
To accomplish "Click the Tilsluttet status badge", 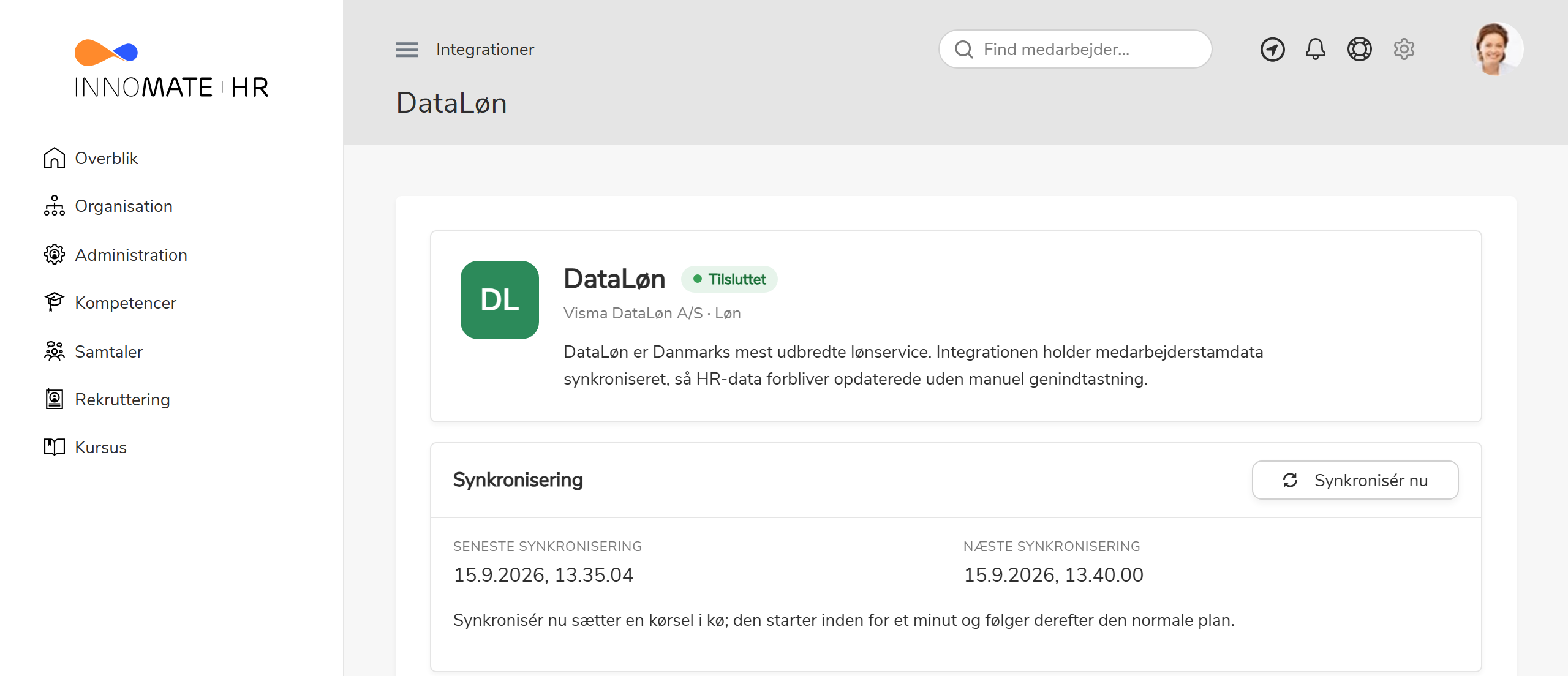I will pyautogui.click(x=729, y=279).
